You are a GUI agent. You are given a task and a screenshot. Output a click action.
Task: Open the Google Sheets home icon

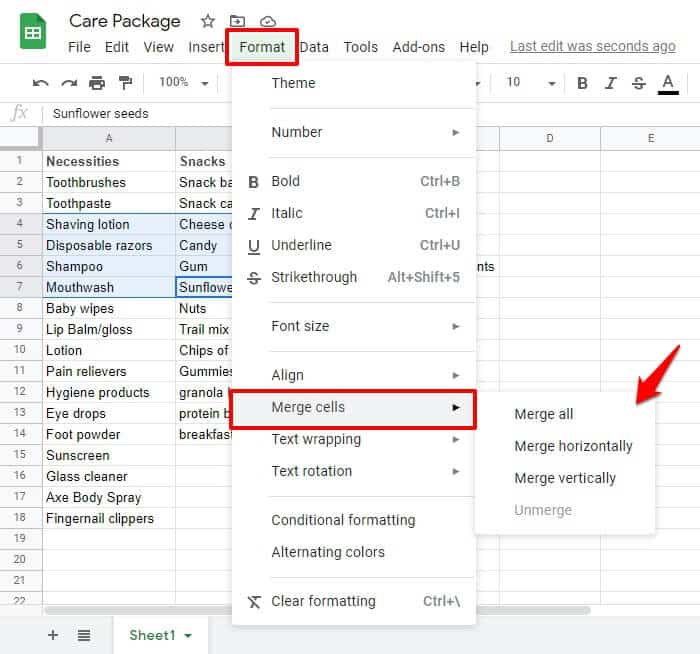click(x=33, y=31)
